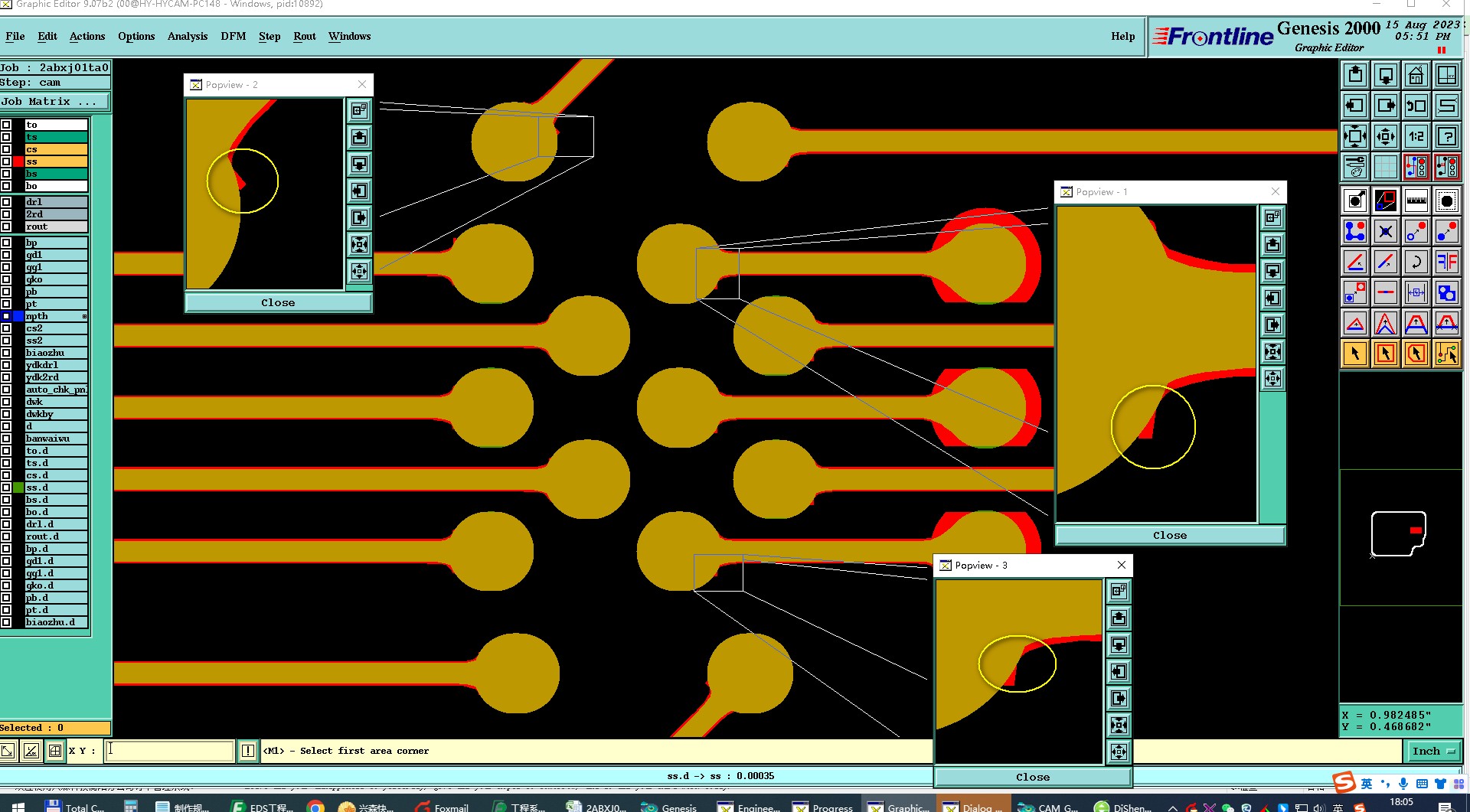Viewport: 1470px width, 812px height.
Task: Click the octagon feature selection icon
Action: click(1447, 201)
